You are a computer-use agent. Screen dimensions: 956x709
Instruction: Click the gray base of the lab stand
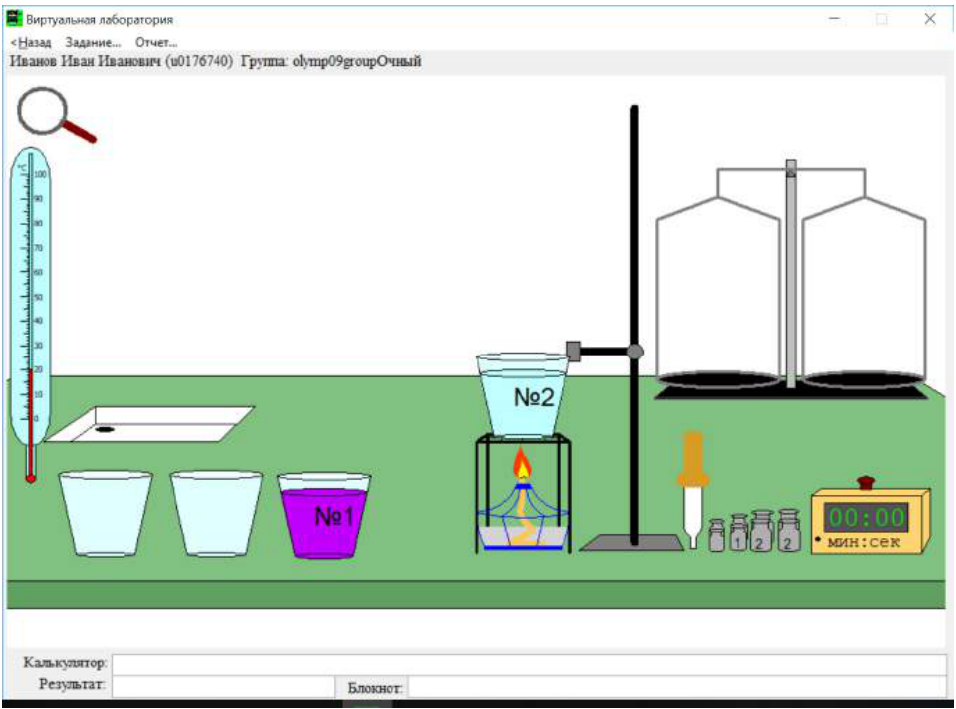(x=632, y=543)
